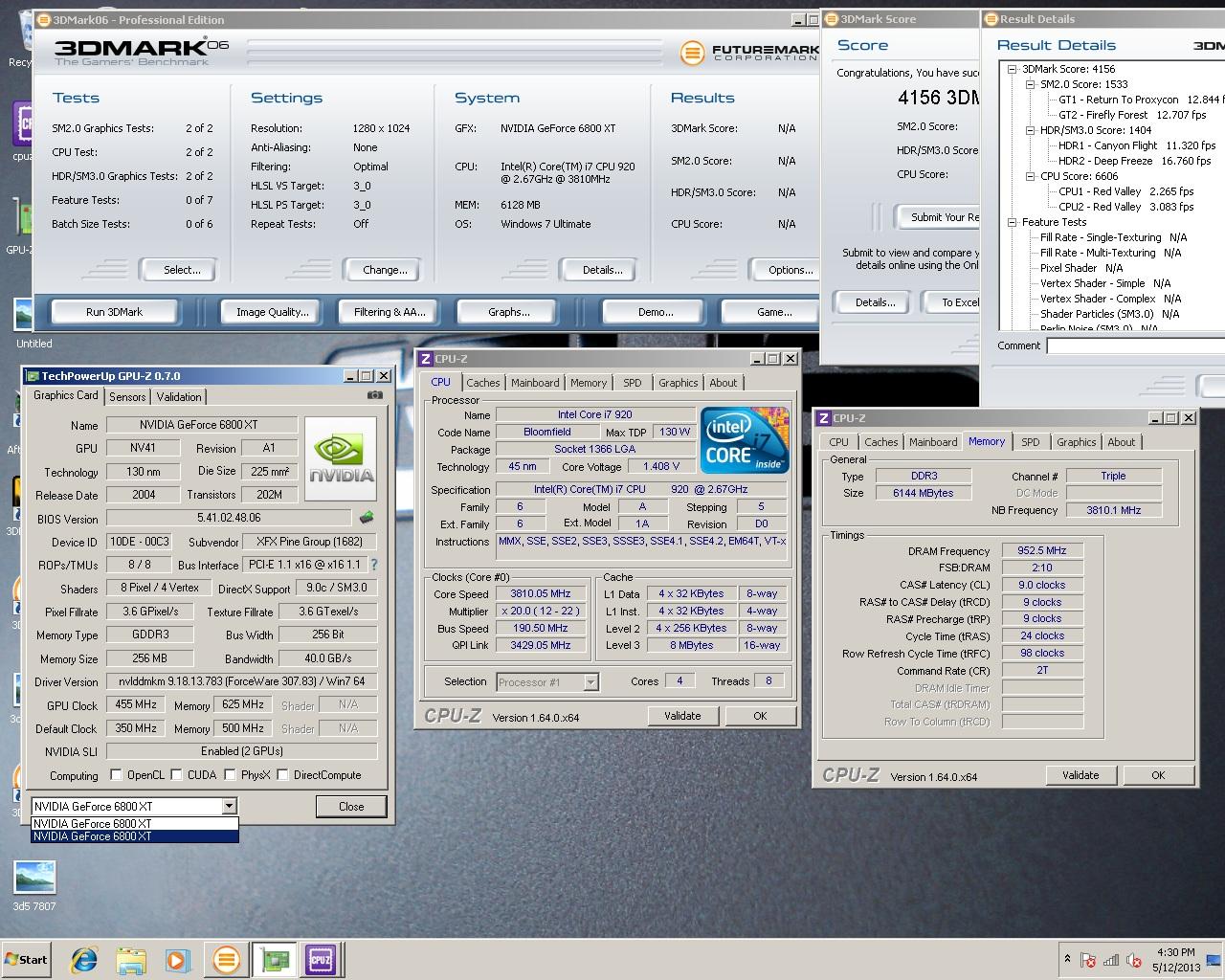The image size is (1225, 980).
Task: Click the volume speaker tray icon
Action: point(1134,960)
